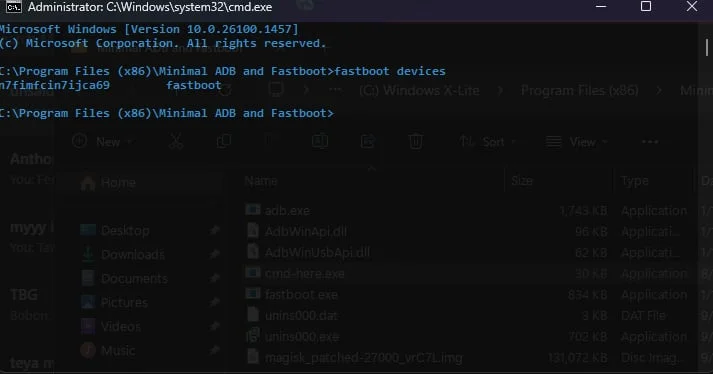Viewport: 713px width, 374px height.
Task: Click the refresh icon in File Explorer
Action: point(225,90)
